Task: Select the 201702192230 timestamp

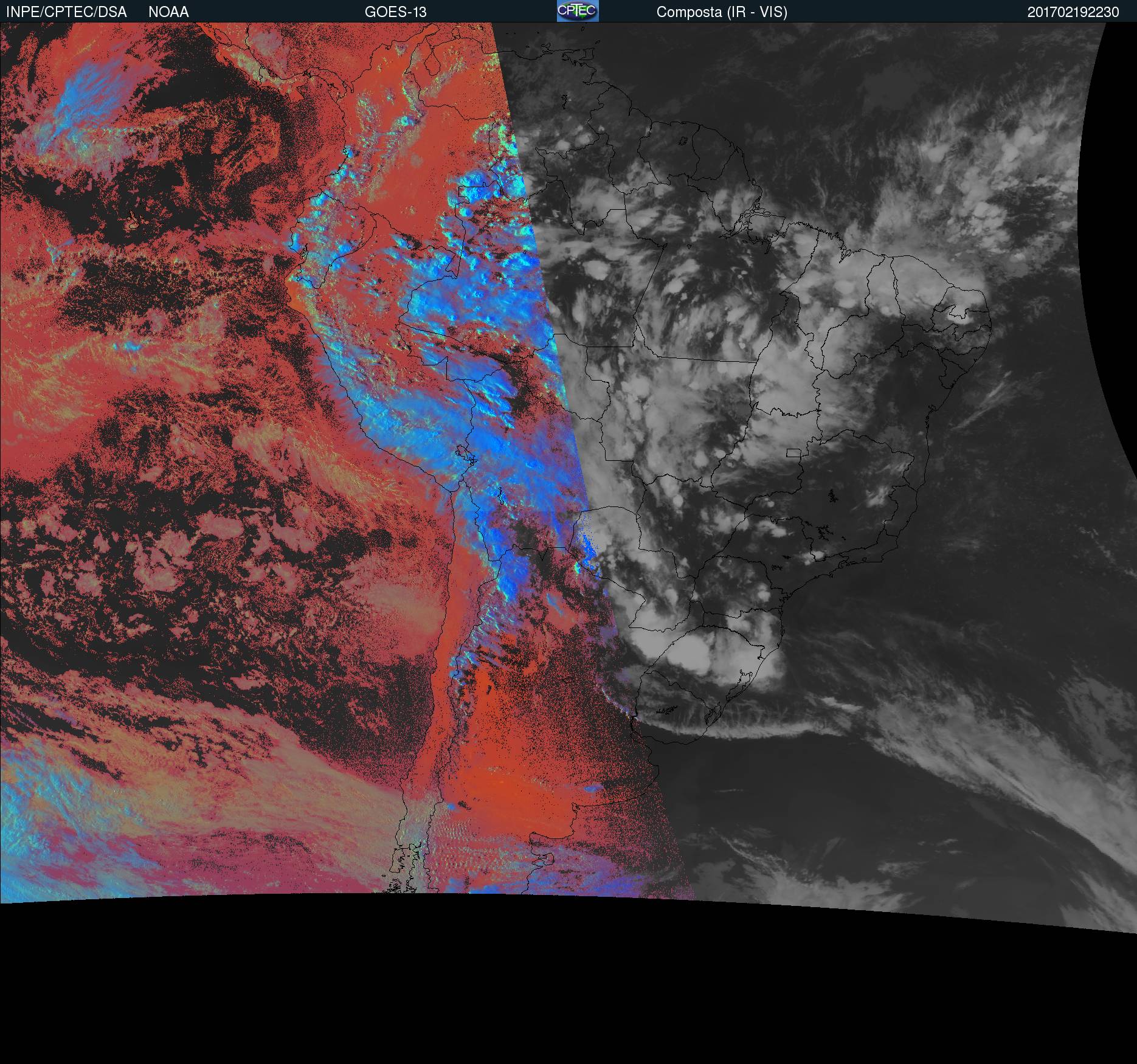Action: point(1073,12)
